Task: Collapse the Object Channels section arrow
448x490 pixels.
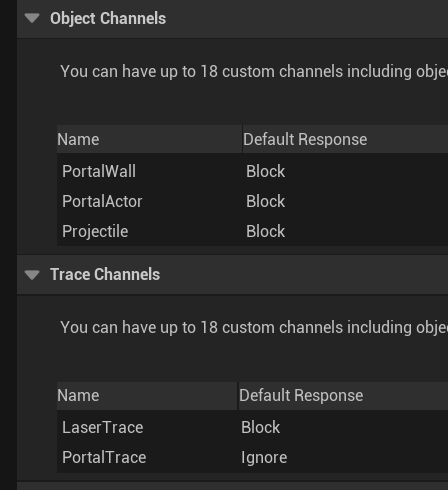Action: [32, 18]
